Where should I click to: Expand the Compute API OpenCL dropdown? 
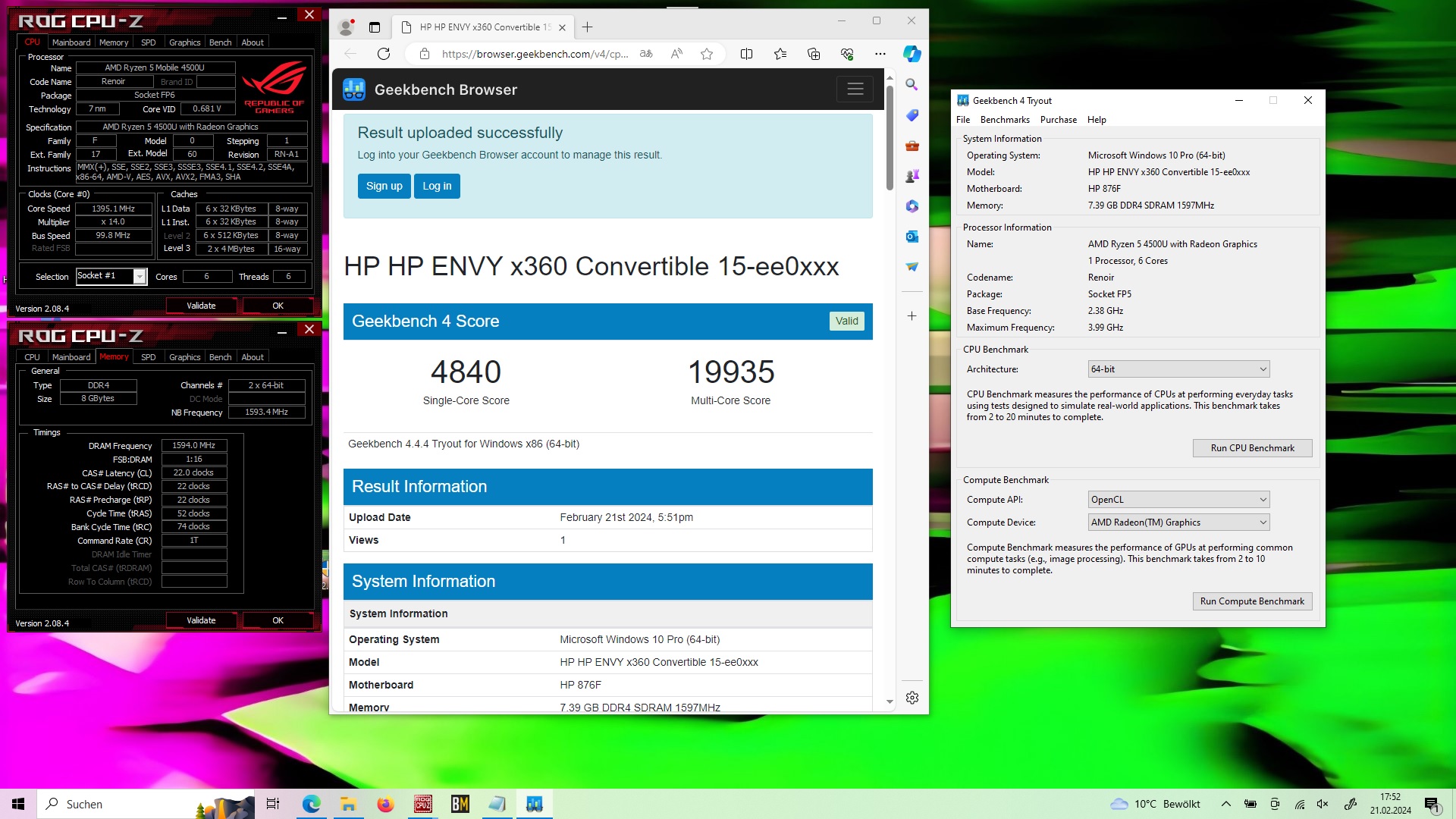click(x=1178, y=500)
